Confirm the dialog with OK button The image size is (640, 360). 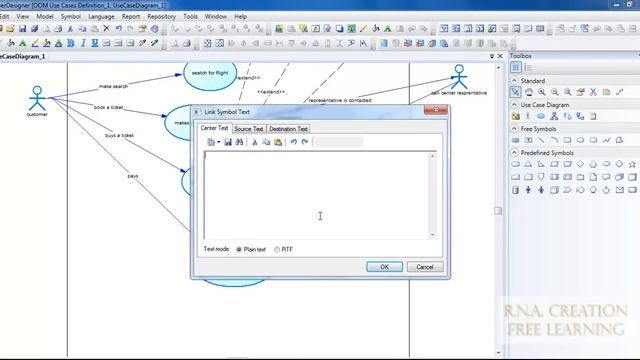pyautogui.click(x=384, y=267)
